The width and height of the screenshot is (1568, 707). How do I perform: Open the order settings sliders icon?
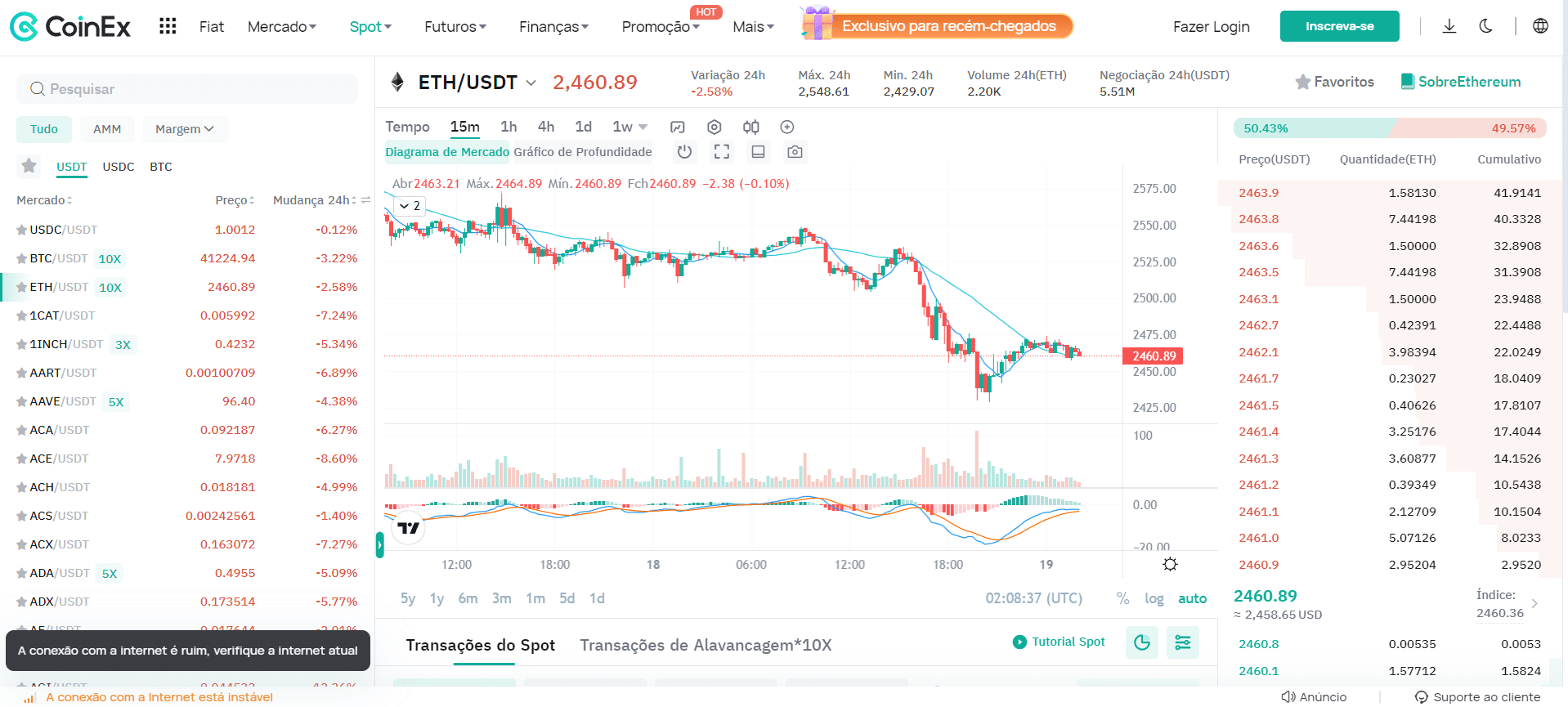click(x=1183, y=642)
